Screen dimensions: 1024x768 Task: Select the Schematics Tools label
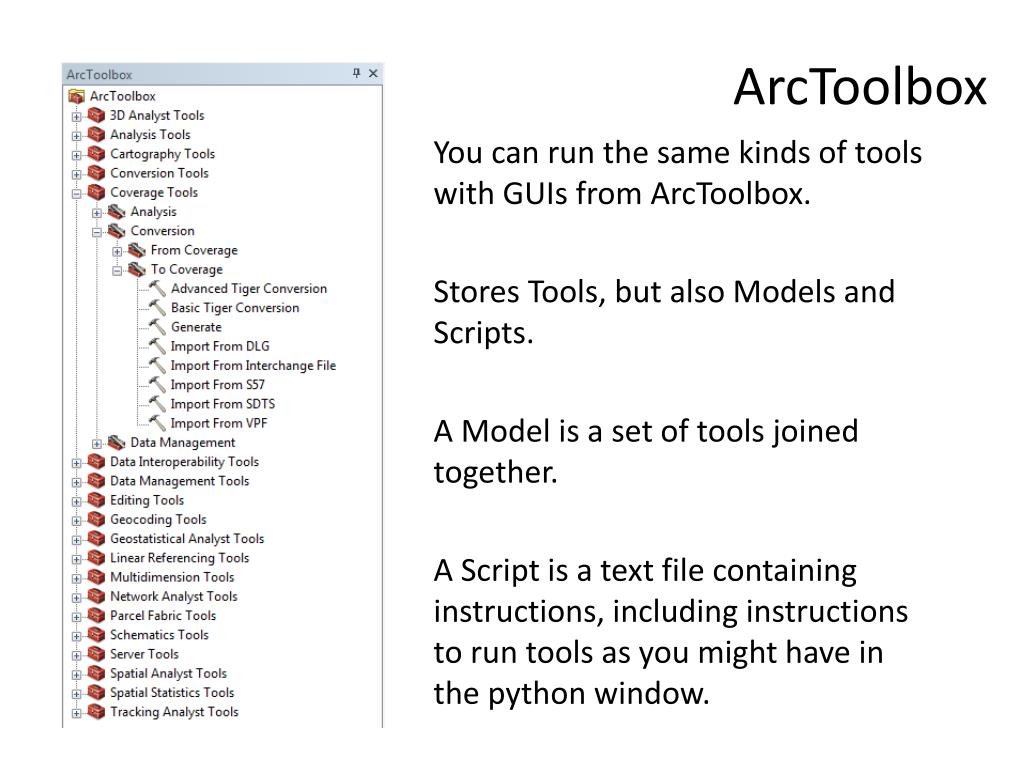(159, 635)
